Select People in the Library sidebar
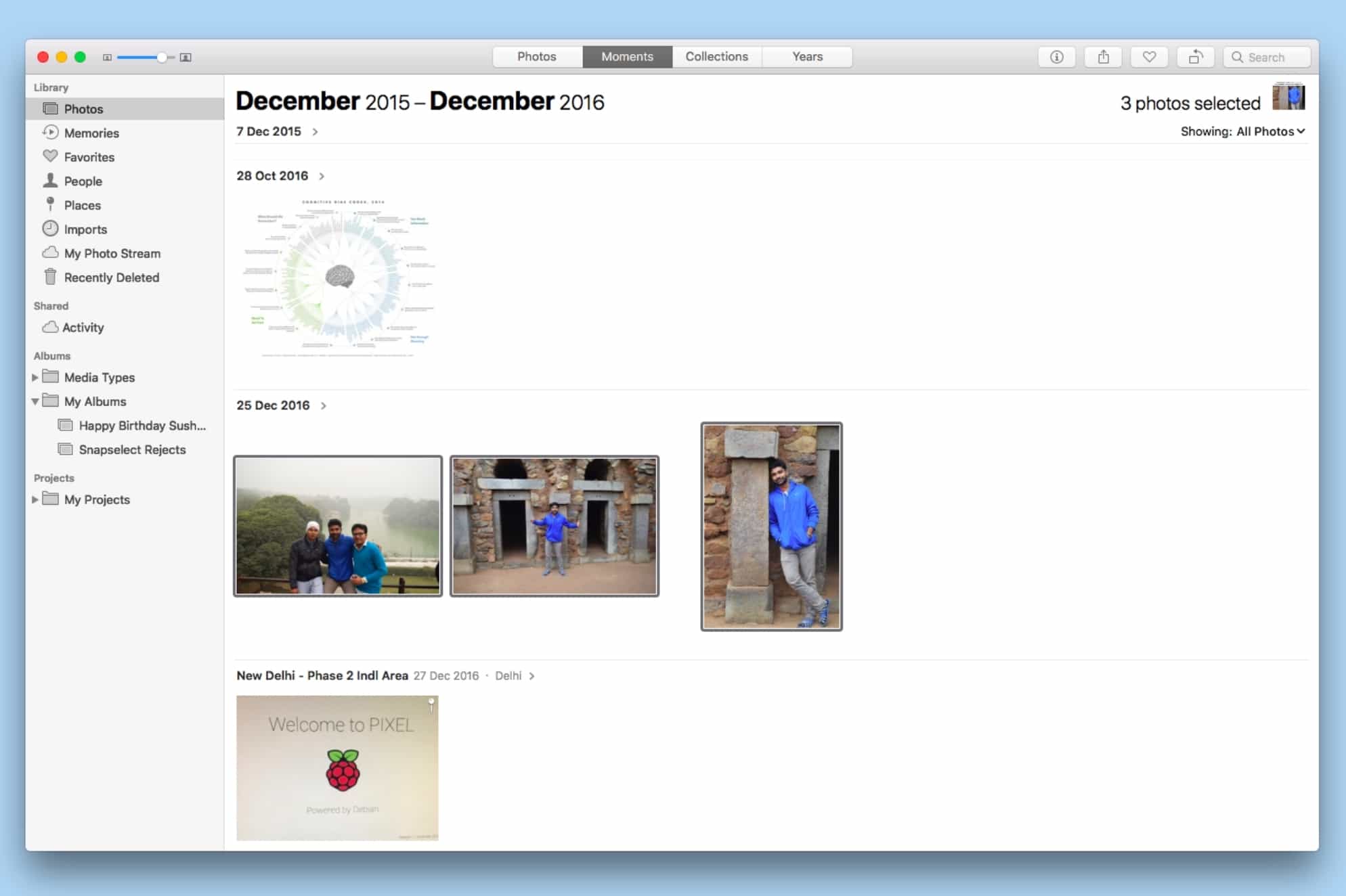The height and width of the screenshot is (896, 1346). 83,181
